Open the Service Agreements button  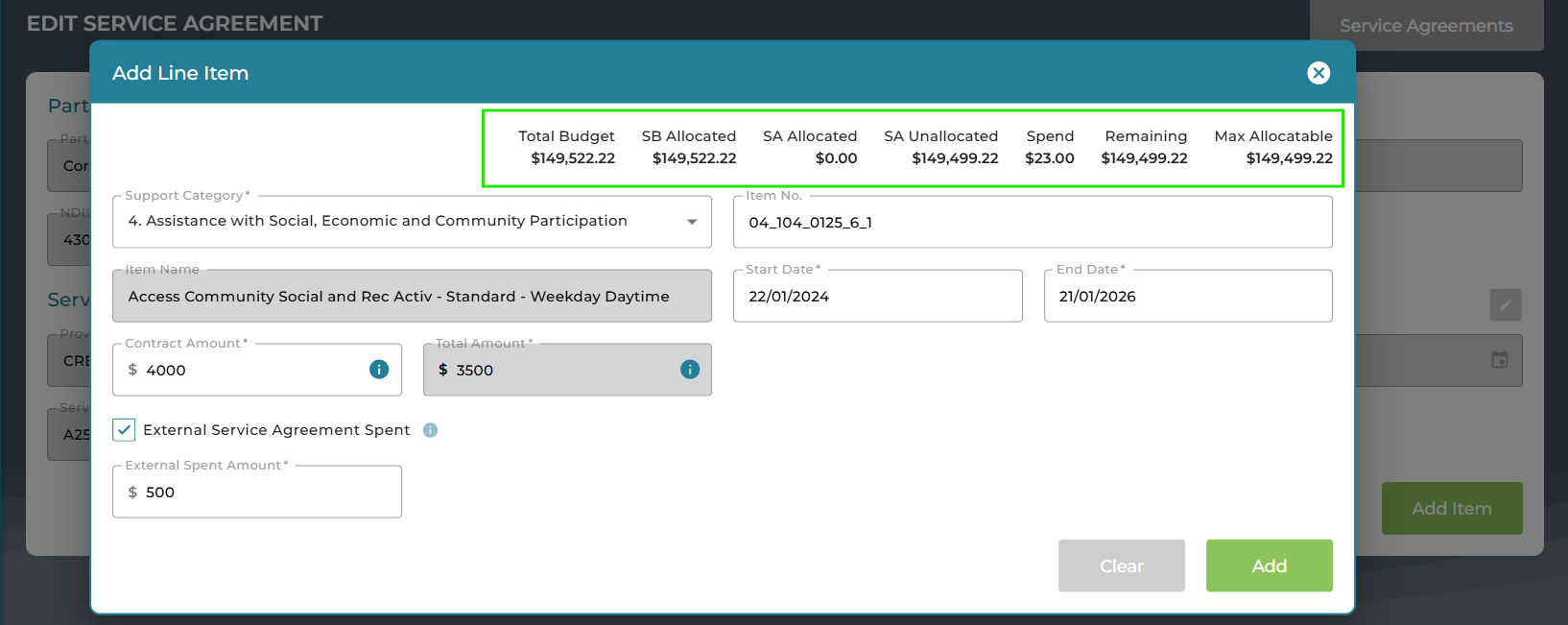click(1425, 26)
